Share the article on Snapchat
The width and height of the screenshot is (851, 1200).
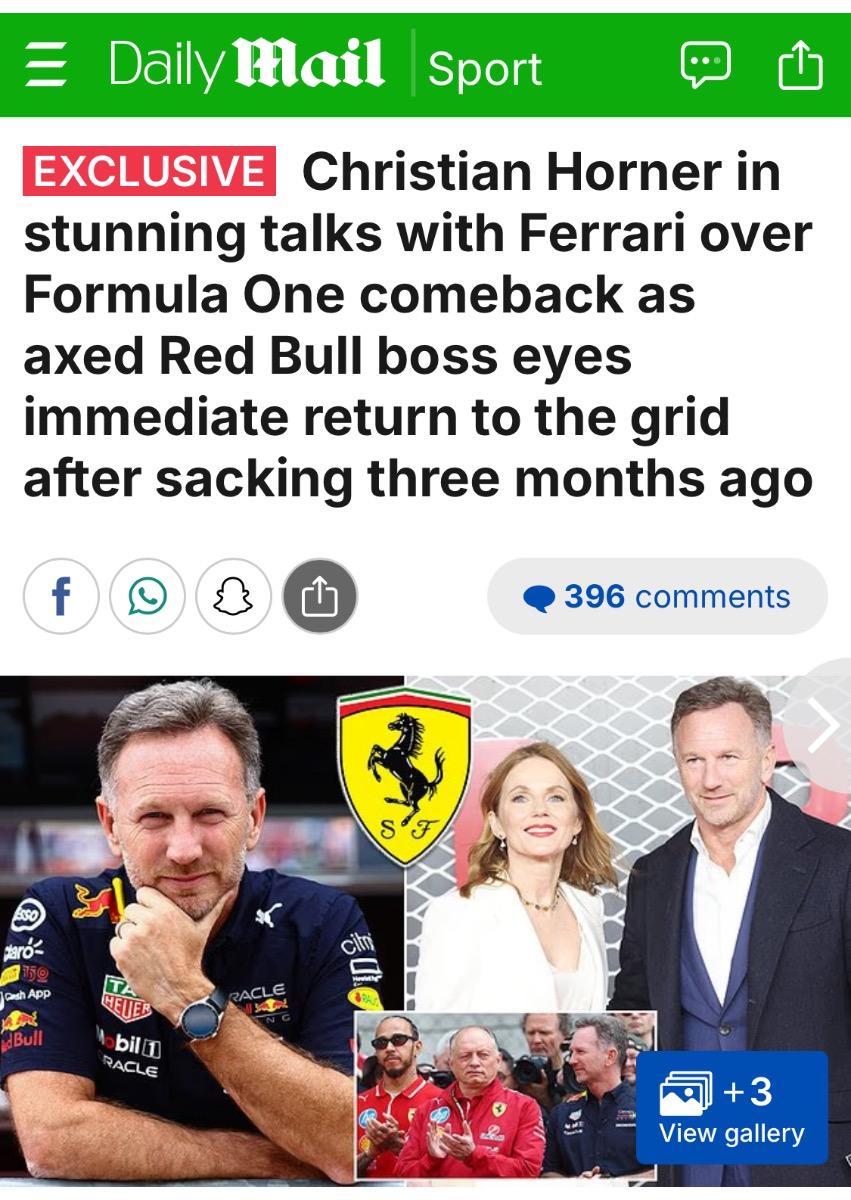point(234,597)
